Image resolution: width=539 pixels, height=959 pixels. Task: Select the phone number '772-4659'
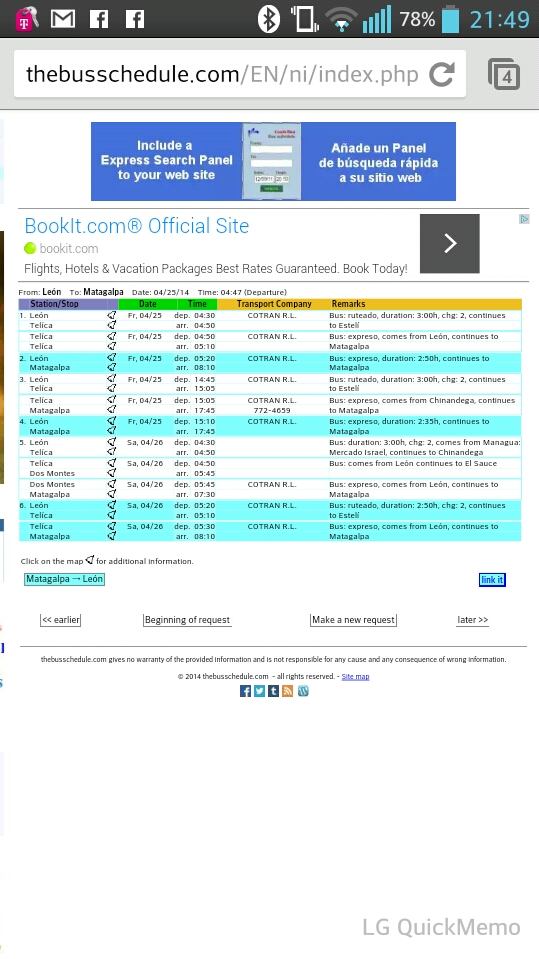(272, 410)
